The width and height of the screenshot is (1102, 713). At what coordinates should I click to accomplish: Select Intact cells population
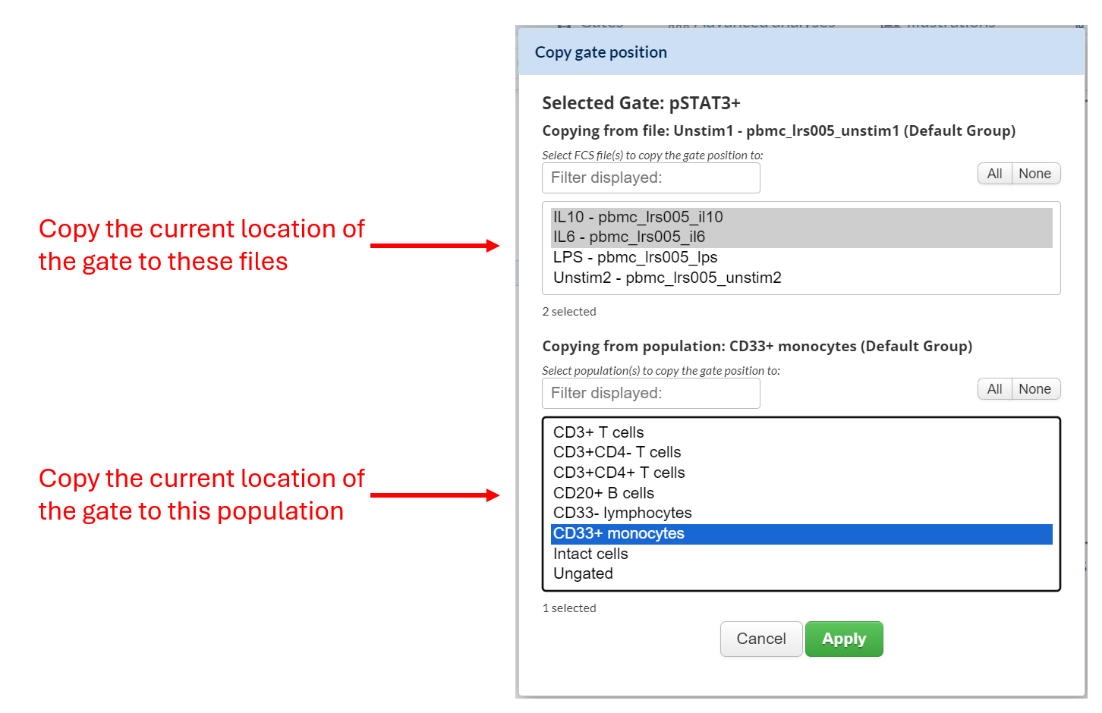[x=590, y=554]
